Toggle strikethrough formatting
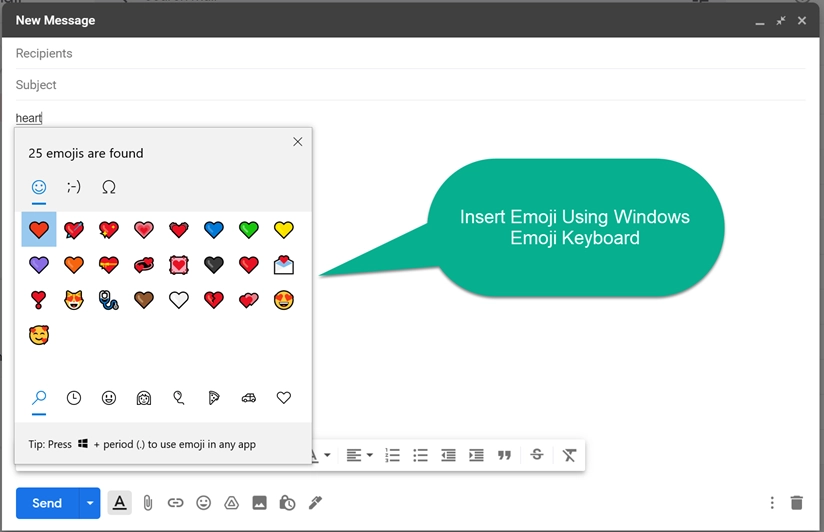 click(537, 455)
